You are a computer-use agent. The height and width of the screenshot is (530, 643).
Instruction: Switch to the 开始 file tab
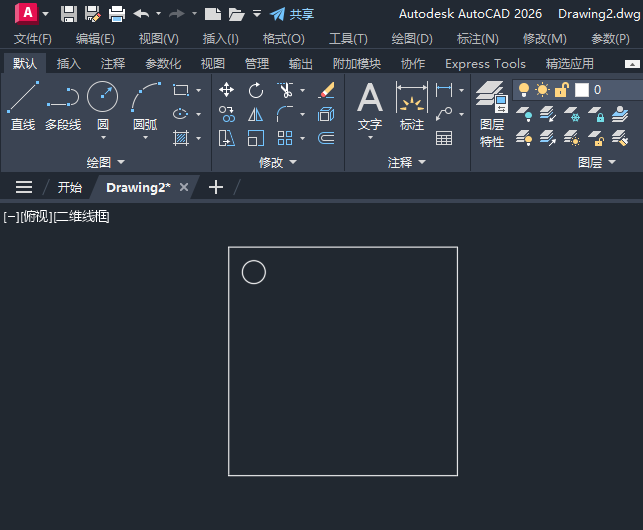pos(70,187)
